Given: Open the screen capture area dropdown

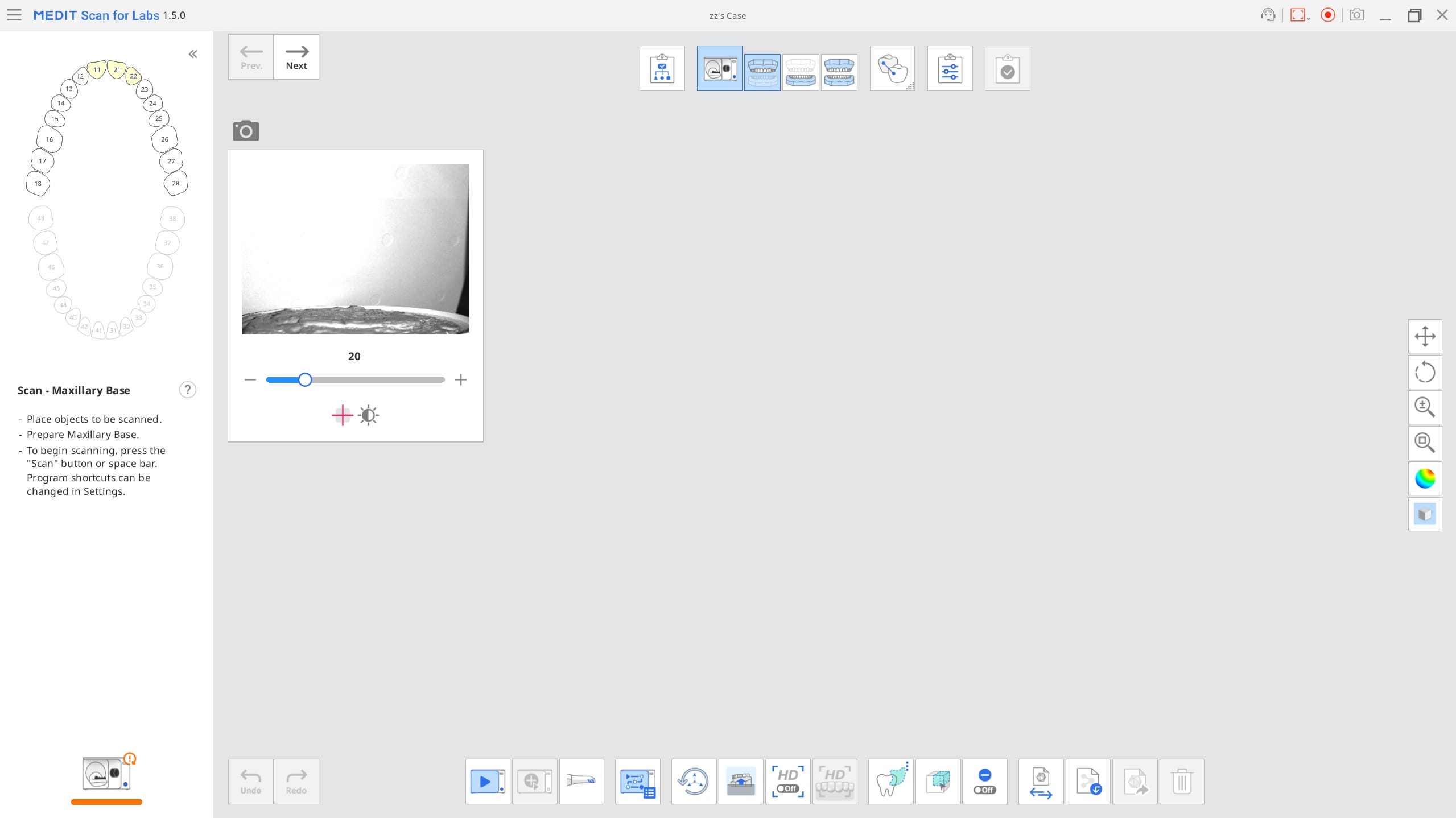Looking at the screenshot, I should 1300,15.
